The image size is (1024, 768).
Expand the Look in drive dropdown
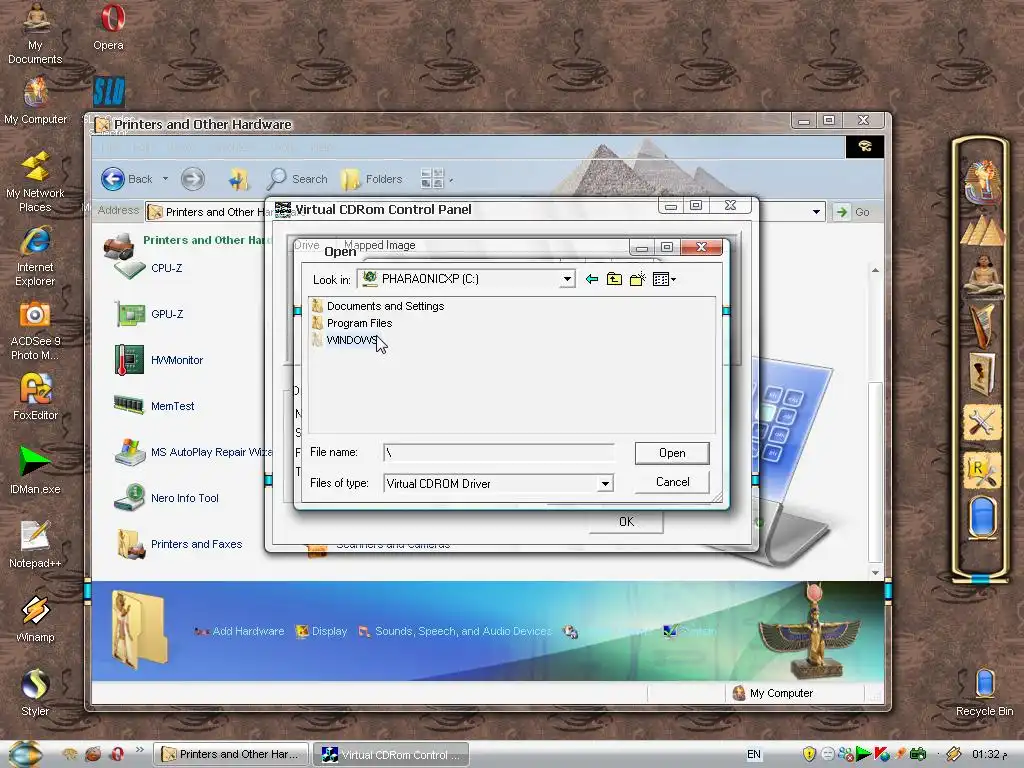(567, 280)
